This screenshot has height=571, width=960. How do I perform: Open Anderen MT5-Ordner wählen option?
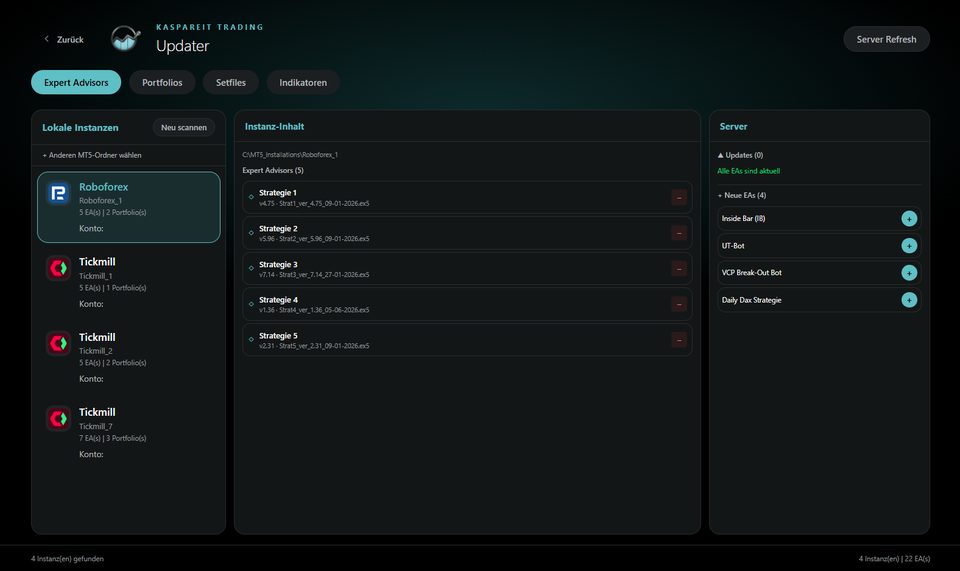(92, 155)
